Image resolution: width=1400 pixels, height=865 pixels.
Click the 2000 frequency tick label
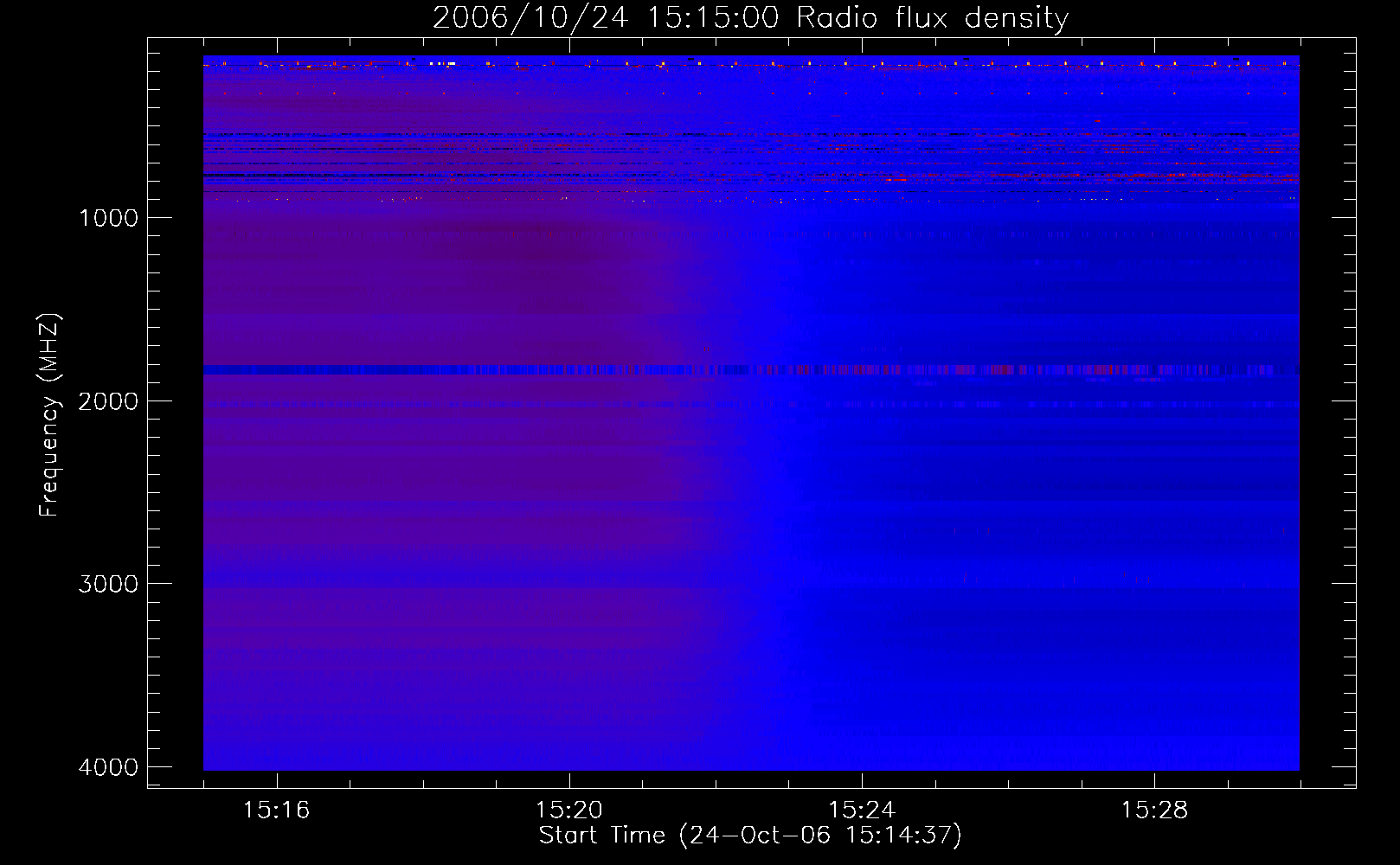pos(108,401)
